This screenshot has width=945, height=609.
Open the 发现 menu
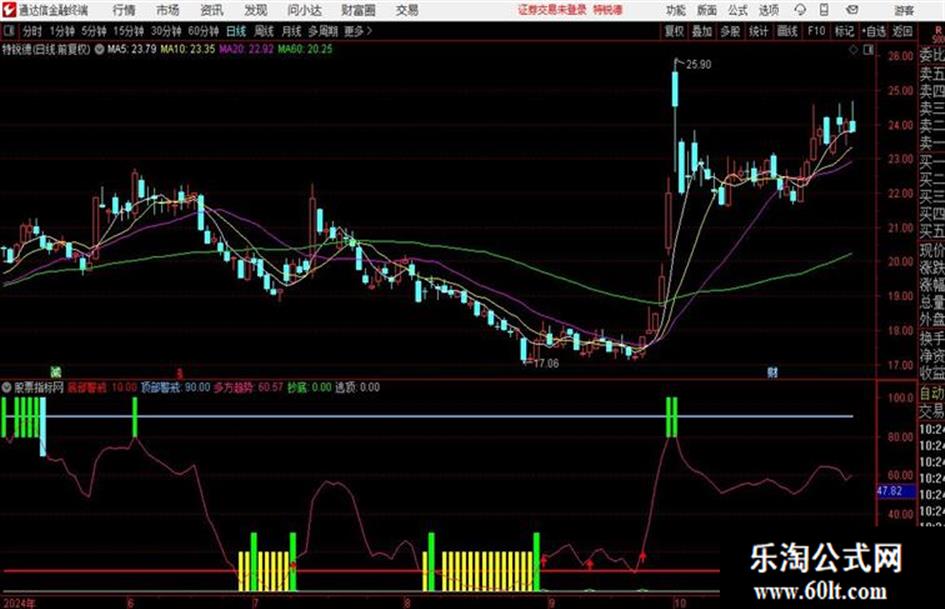pos(256,10)
